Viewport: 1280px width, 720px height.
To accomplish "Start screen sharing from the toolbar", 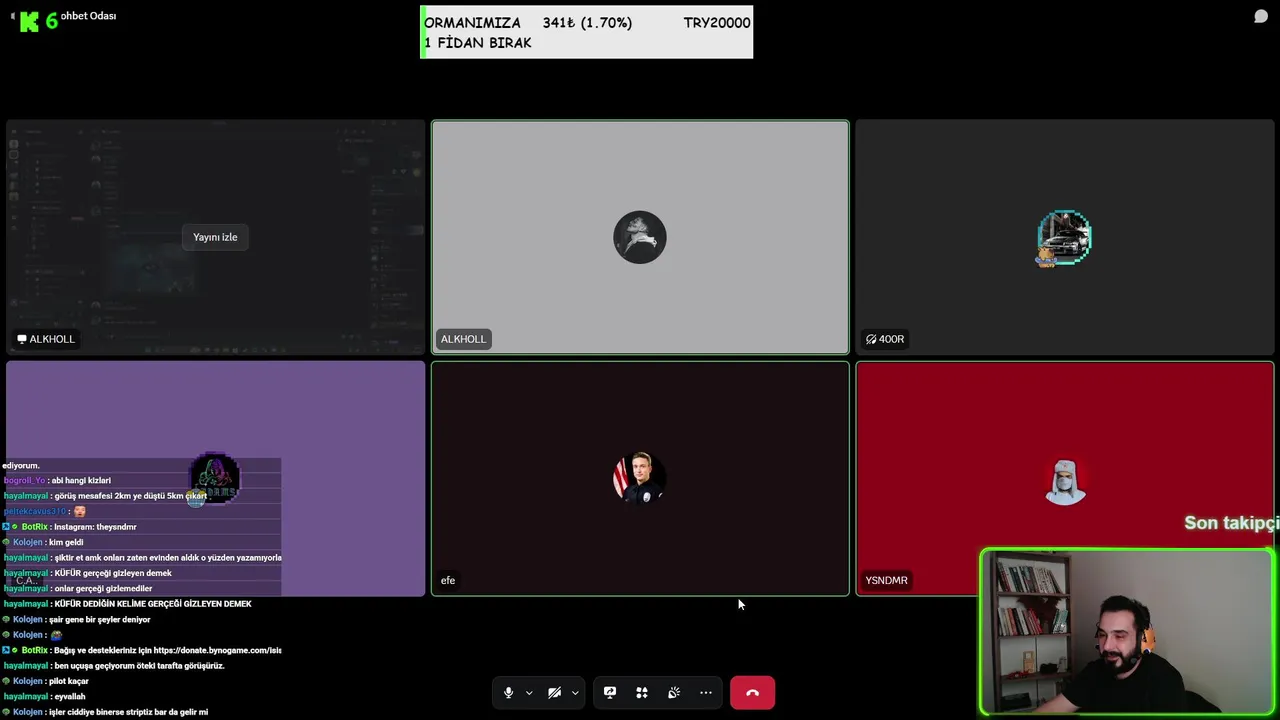I will (610, 693).
